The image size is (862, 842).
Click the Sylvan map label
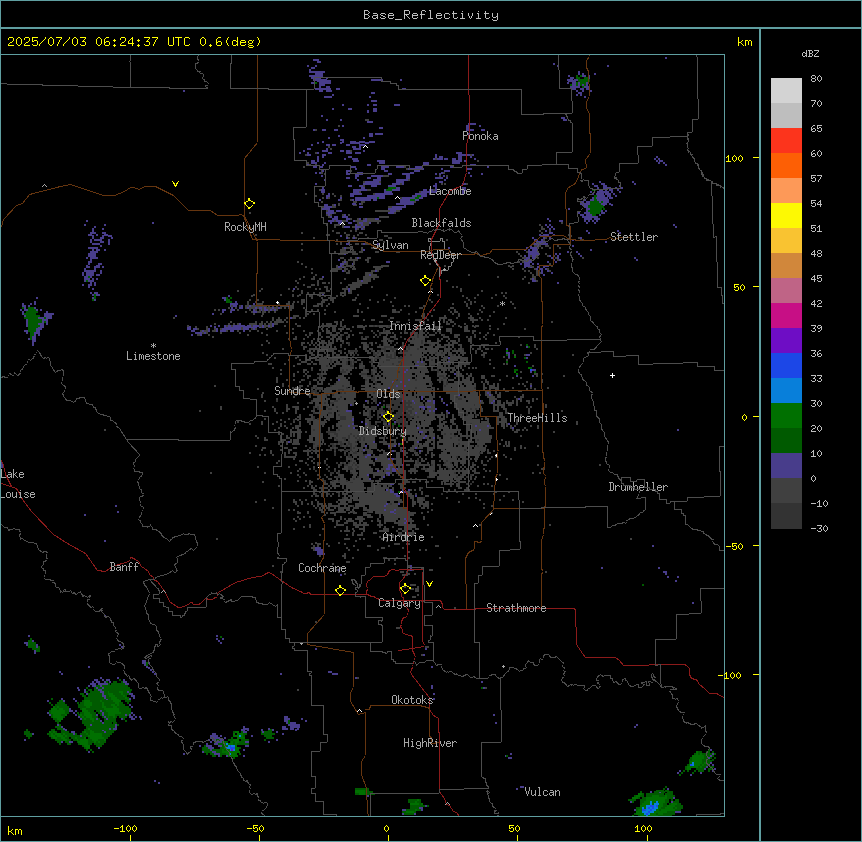coord(390,245)
